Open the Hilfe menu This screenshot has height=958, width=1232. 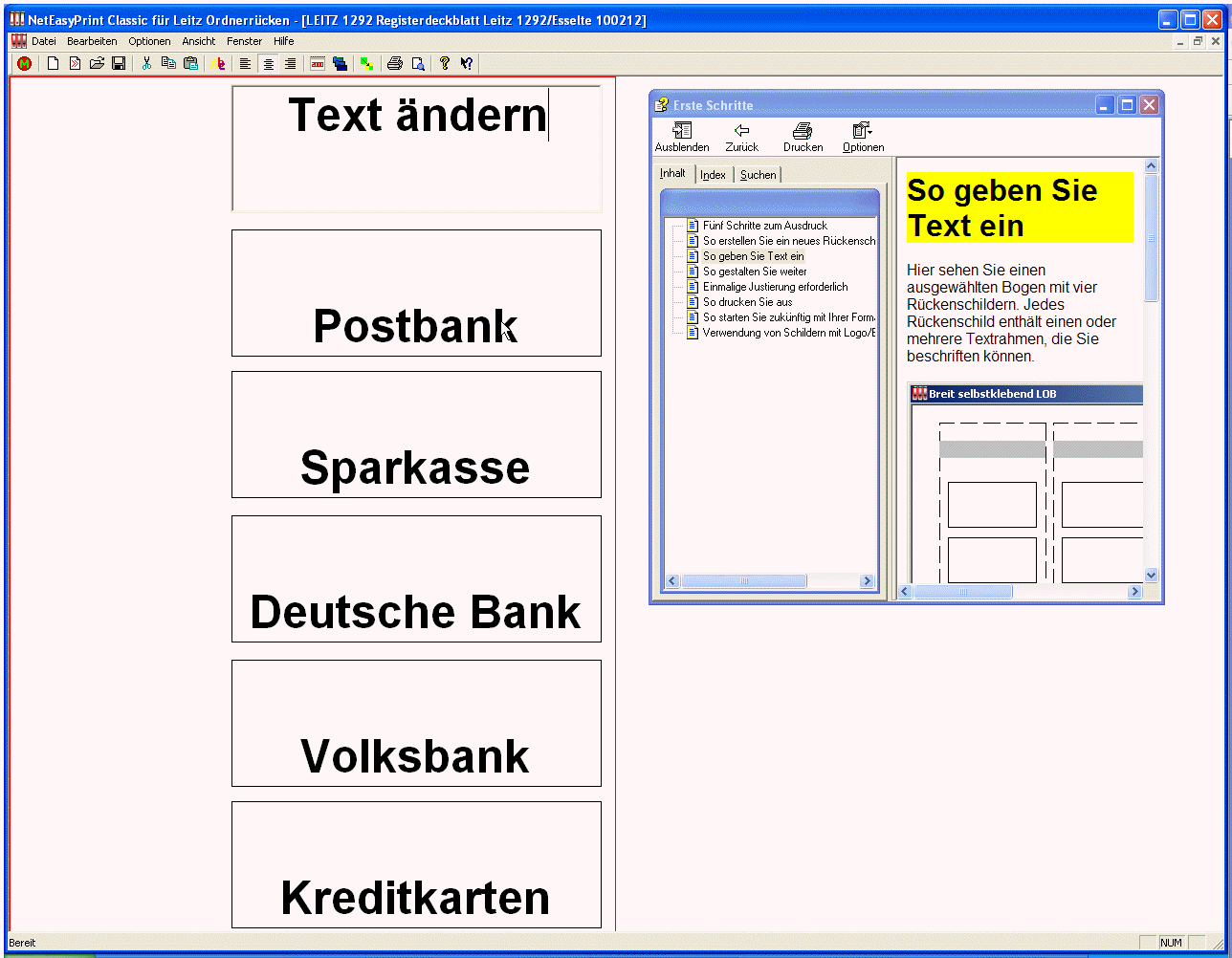pyautogui.click(x=283, y=41)
